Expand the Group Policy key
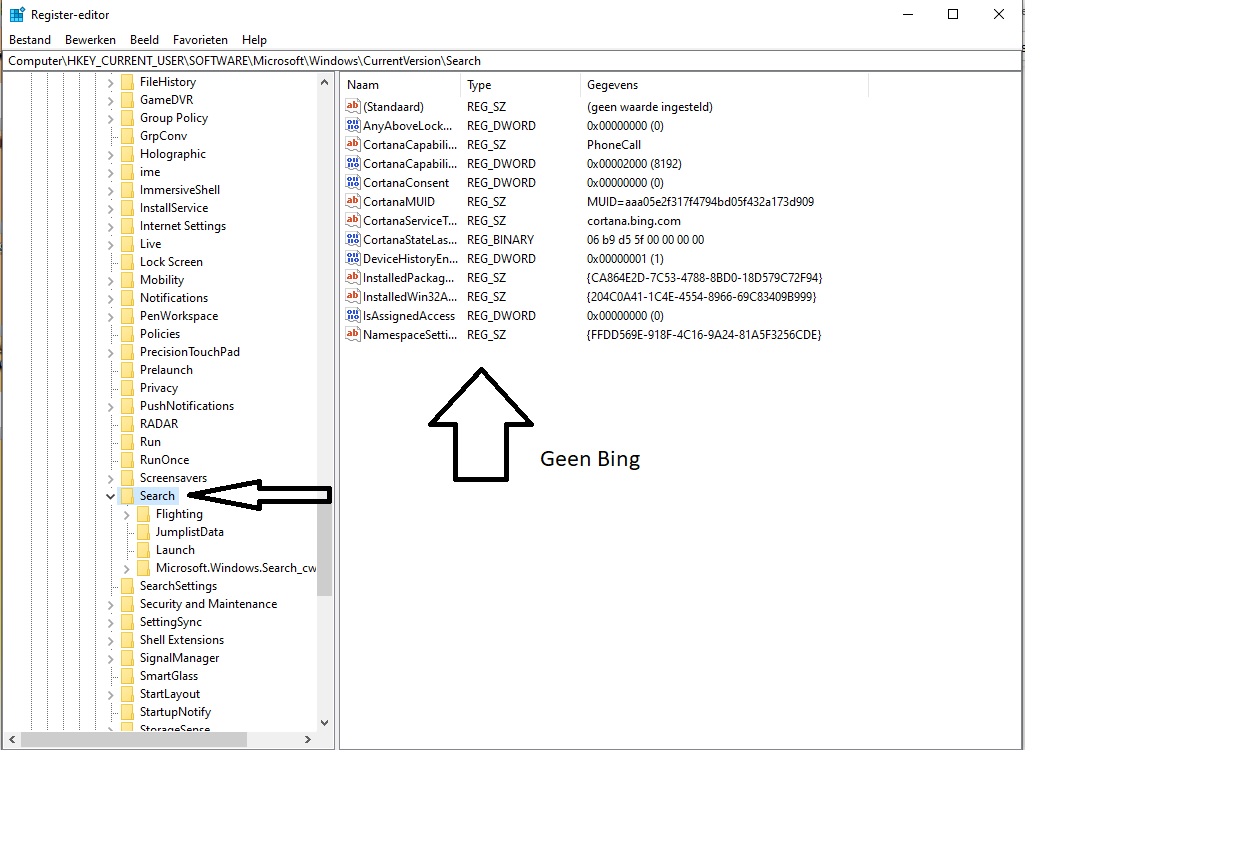1236x868 pixels. click(110, 118)
